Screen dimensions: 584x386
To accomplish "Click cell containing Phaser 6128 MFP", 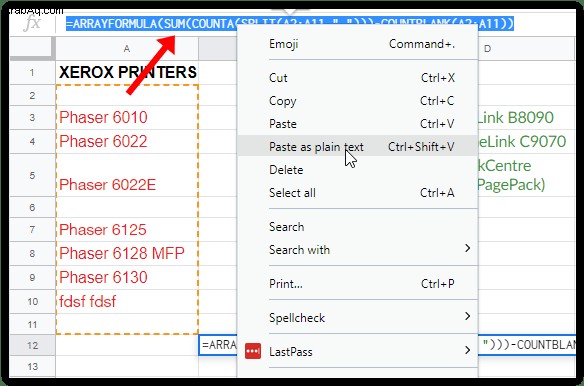I will pos(127,253).
